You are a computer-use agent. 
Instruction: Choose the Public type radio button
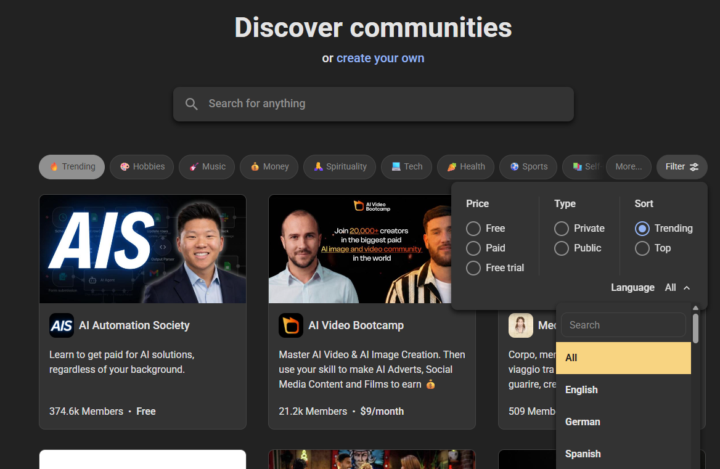(x=561, y=248)
